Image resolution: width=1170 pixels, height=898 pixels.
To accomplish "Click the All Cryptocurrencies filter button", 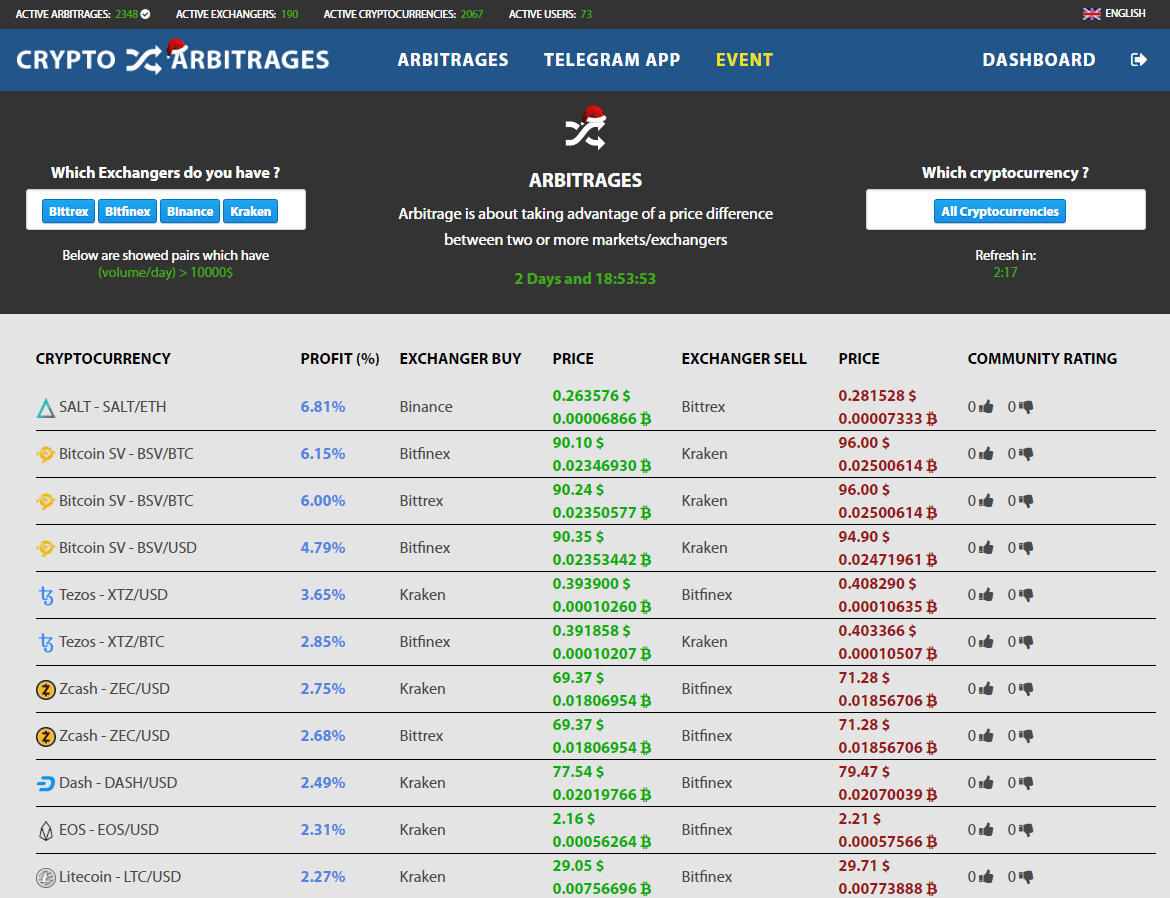I will [1000, 211].
